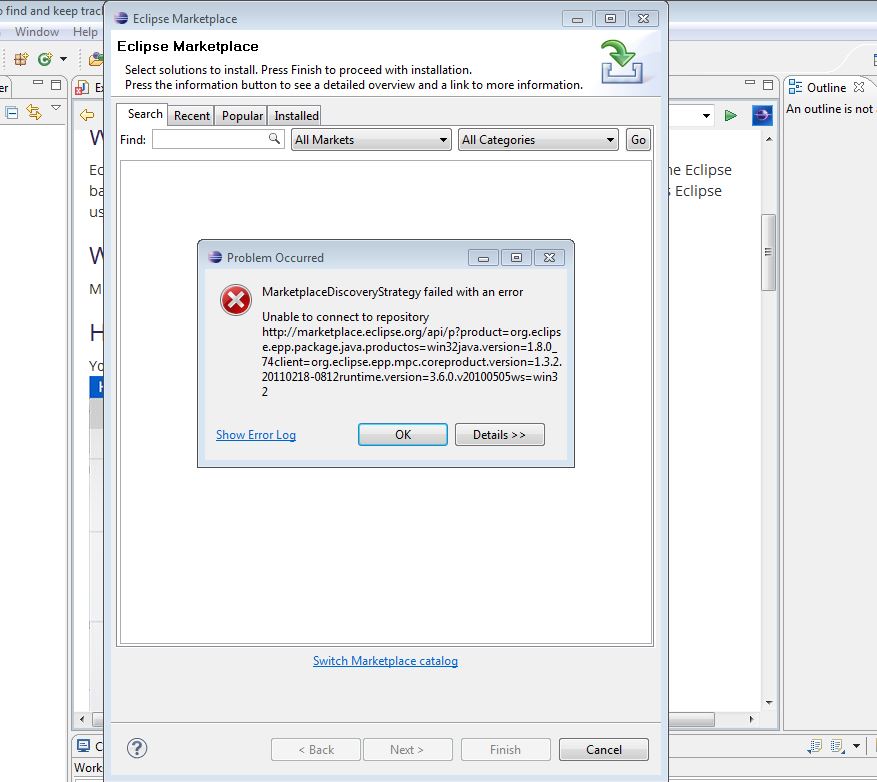This screenshot has height=782, width=877.
Task: Switch to the Installed tab
Action: click(x=296, y=116)
